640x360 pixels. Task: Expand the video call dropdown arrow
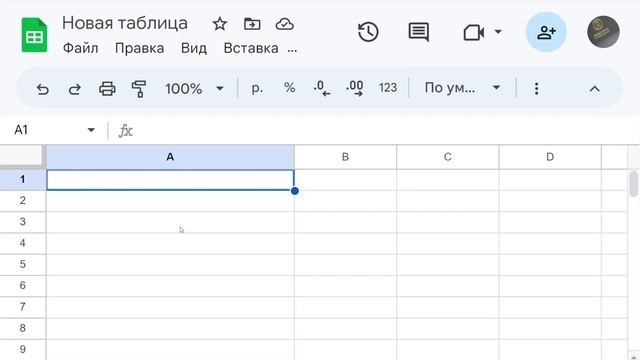pos(498,31)
